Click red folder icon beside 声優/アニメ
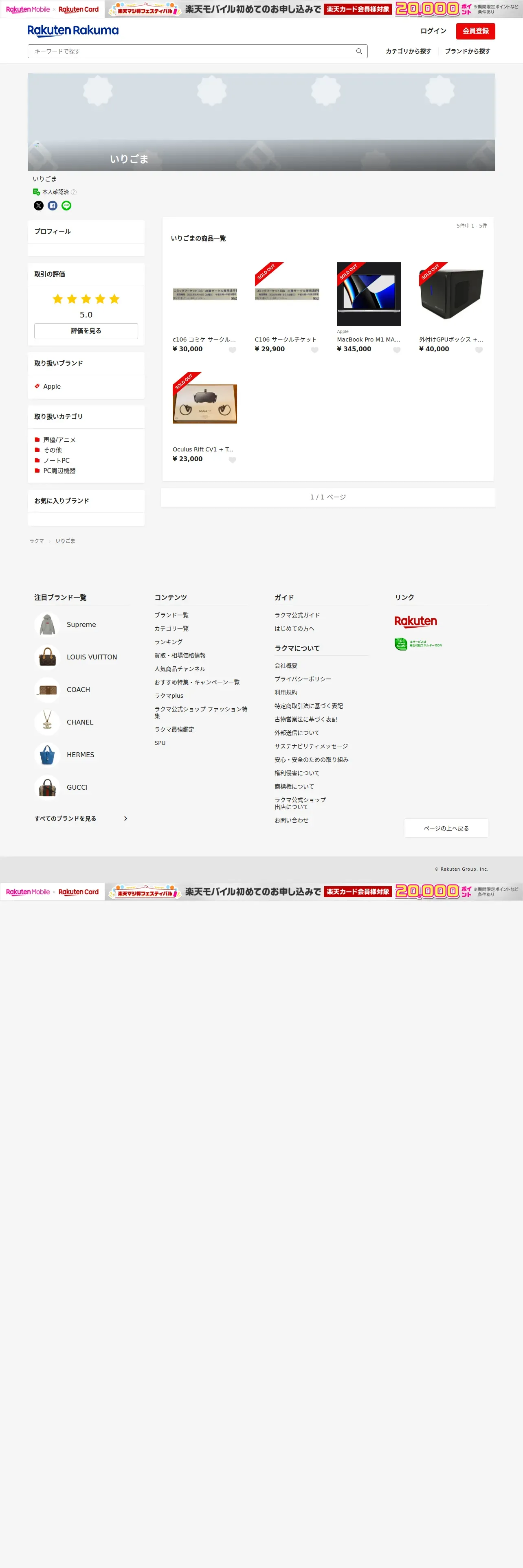The image size is (523, 1568). click(37, 440)
